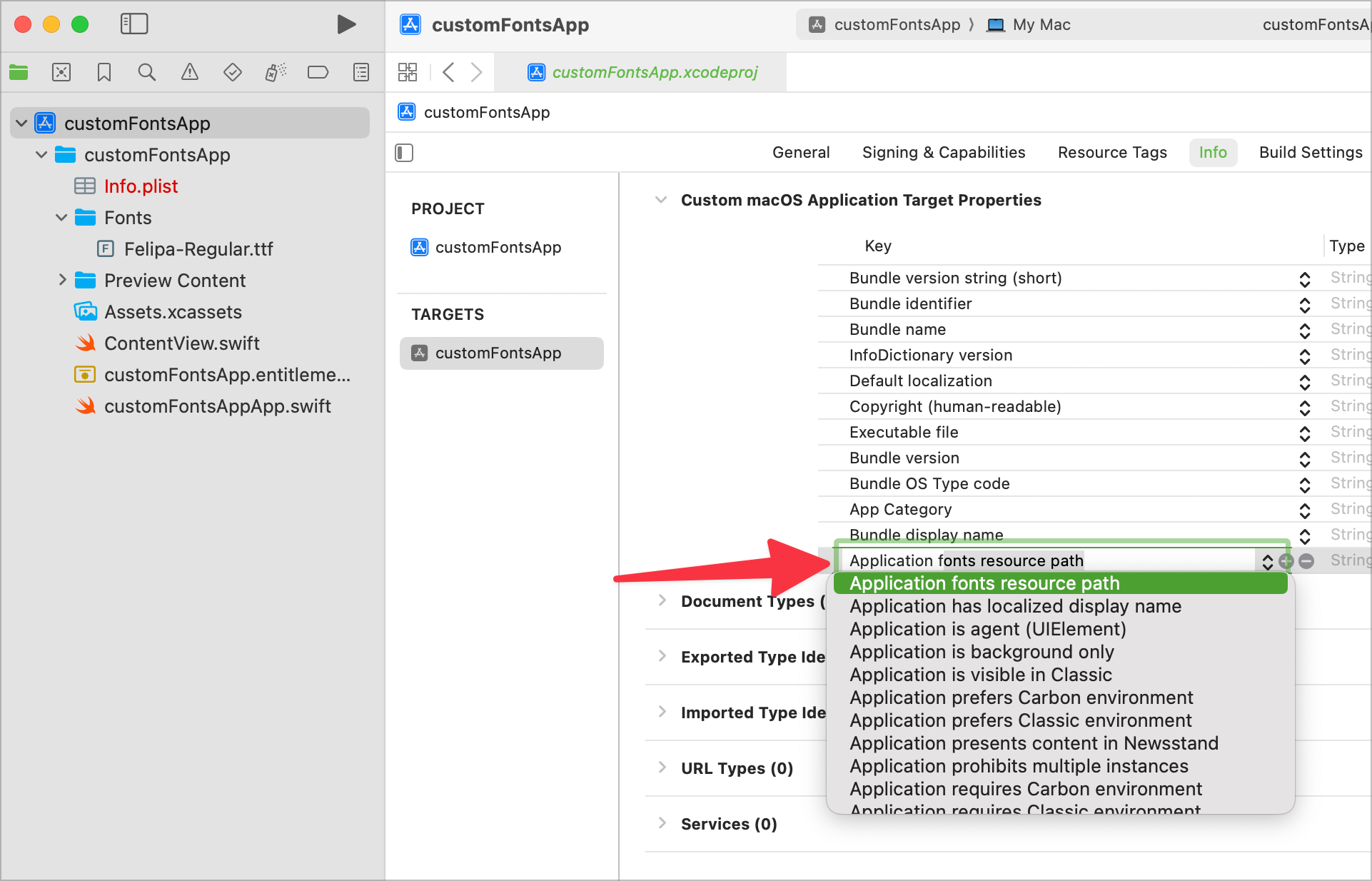This screenshot has height=881, width=1372.
Task: Open key stepper for Application fonts resource path
Action: coord(1267,561)
